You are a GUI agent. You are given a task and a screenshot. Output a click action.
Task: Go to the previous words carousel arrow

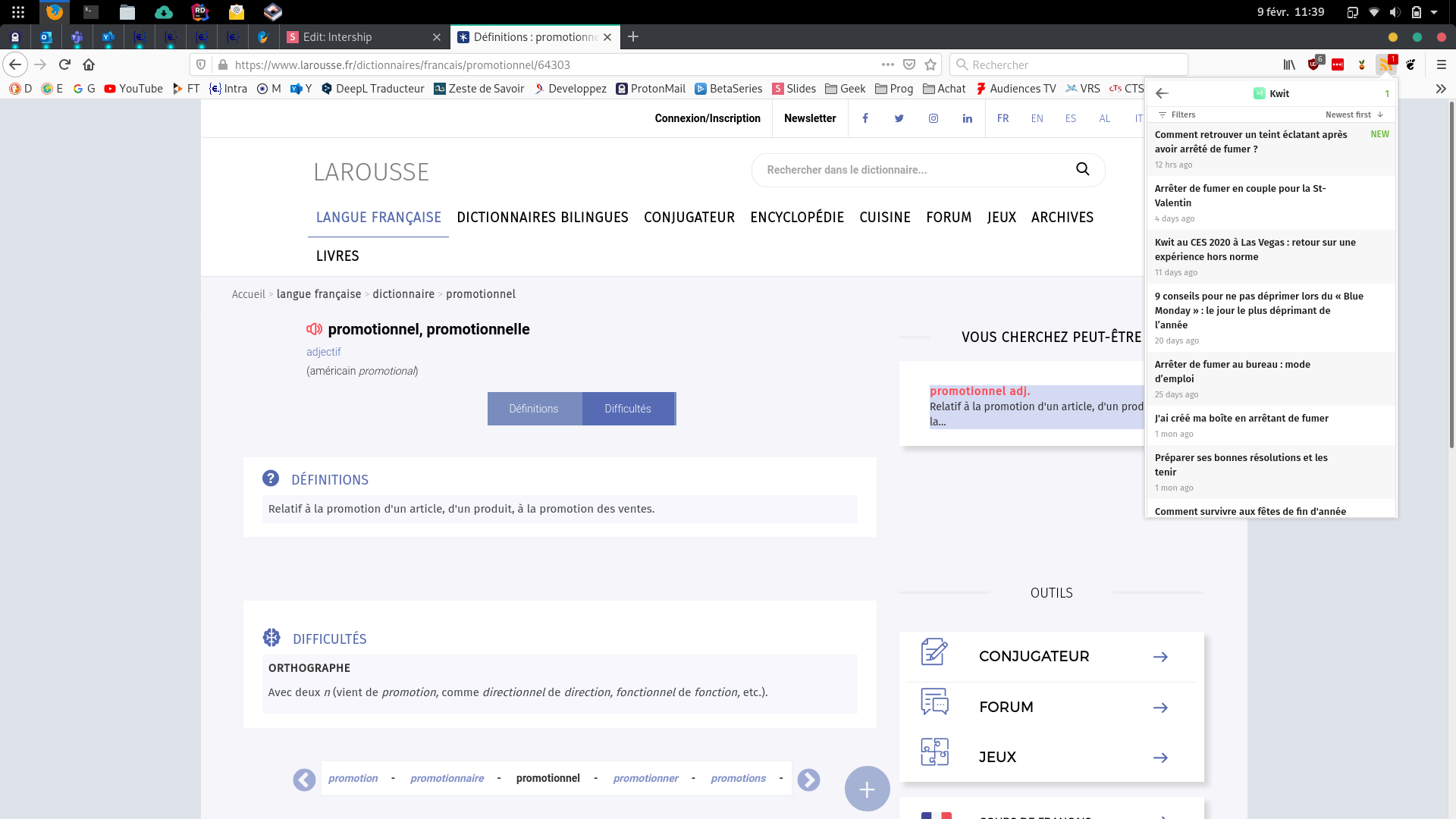tap(304, 780)
